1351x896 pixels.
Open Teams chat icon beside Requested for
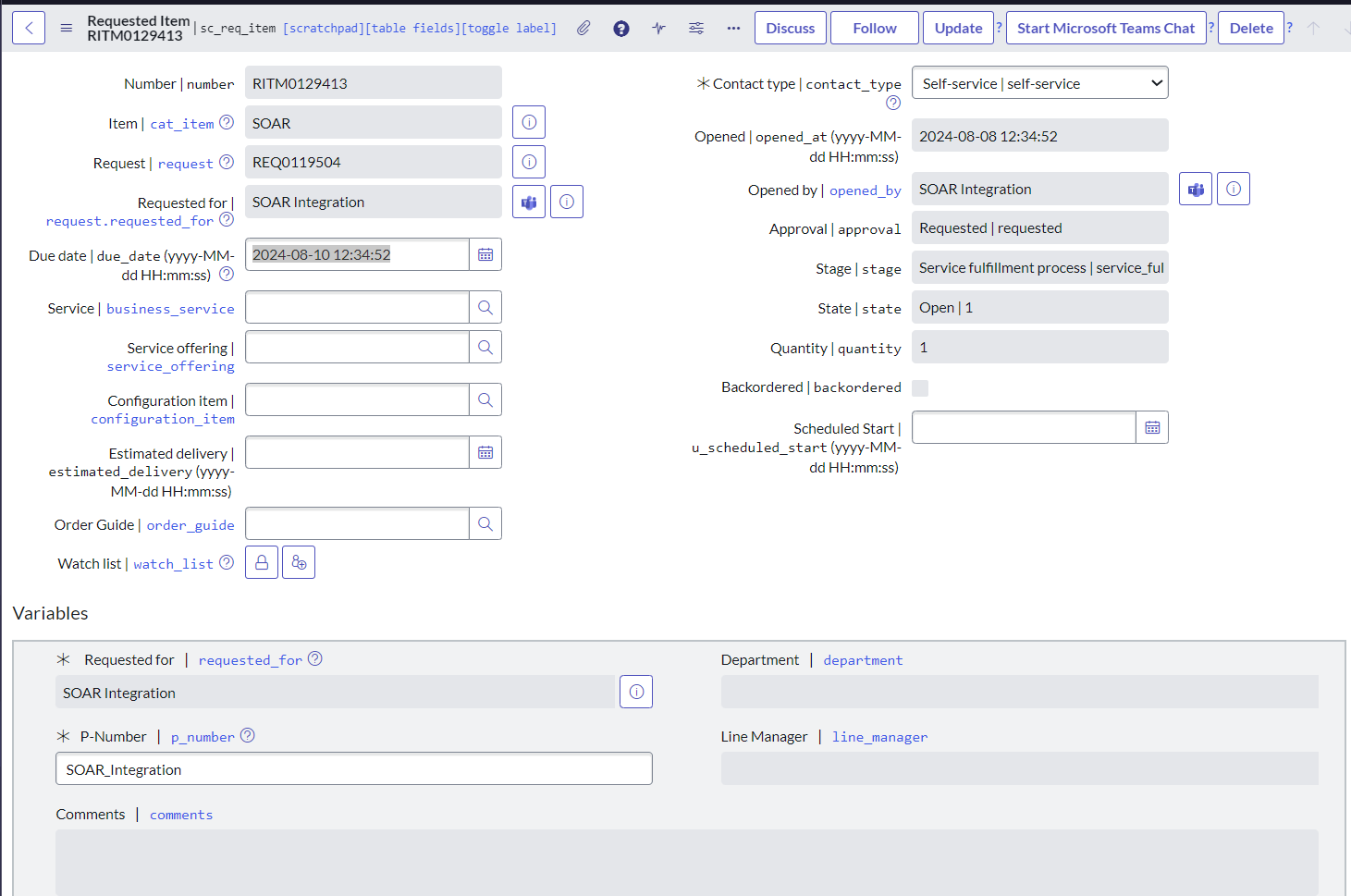point(529,202)
